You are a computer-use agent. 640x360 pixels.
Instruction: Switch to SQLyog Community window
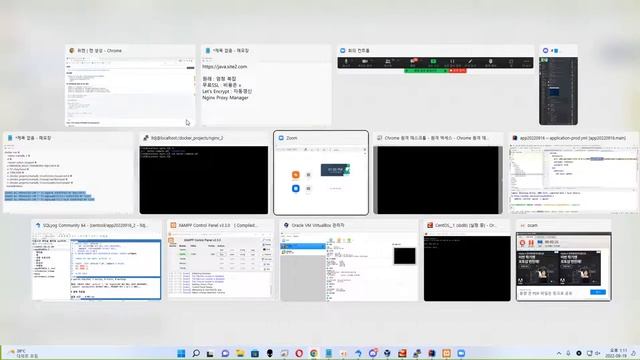[97, 260]
